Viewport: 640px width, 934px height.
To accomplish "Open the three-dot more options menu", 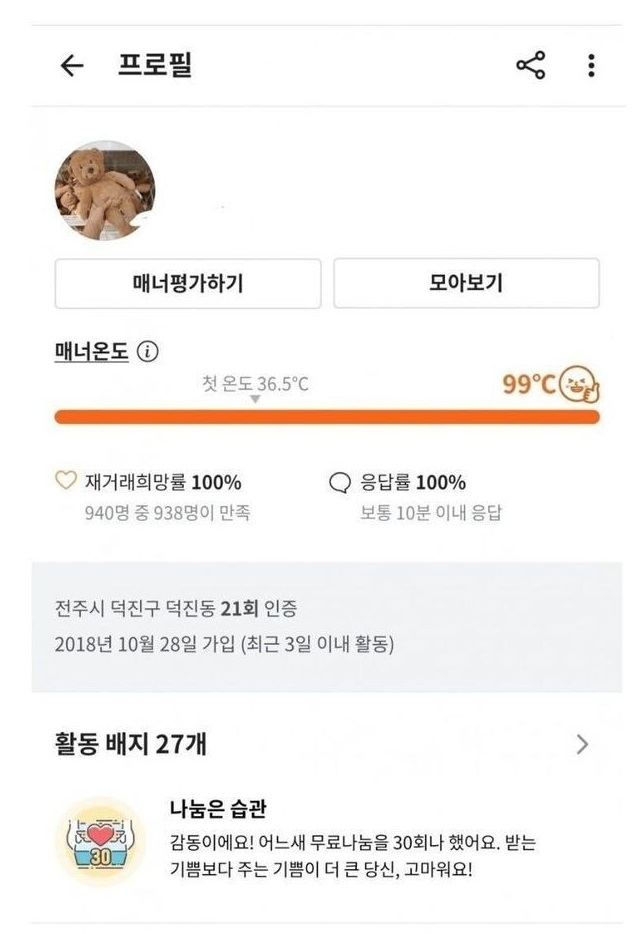I will coord(591,66).
